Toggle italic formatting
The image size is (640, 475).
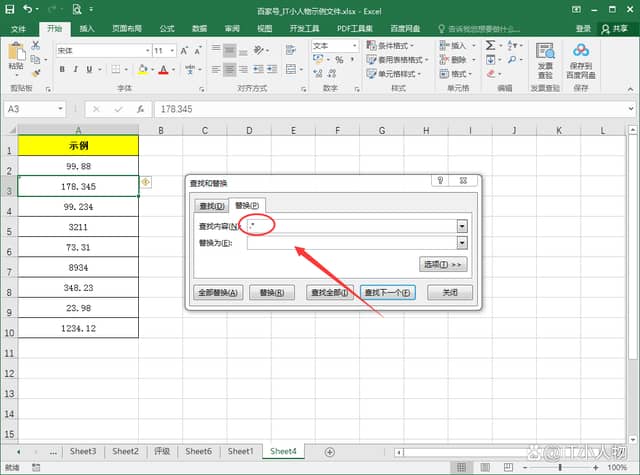click(76, 69)
